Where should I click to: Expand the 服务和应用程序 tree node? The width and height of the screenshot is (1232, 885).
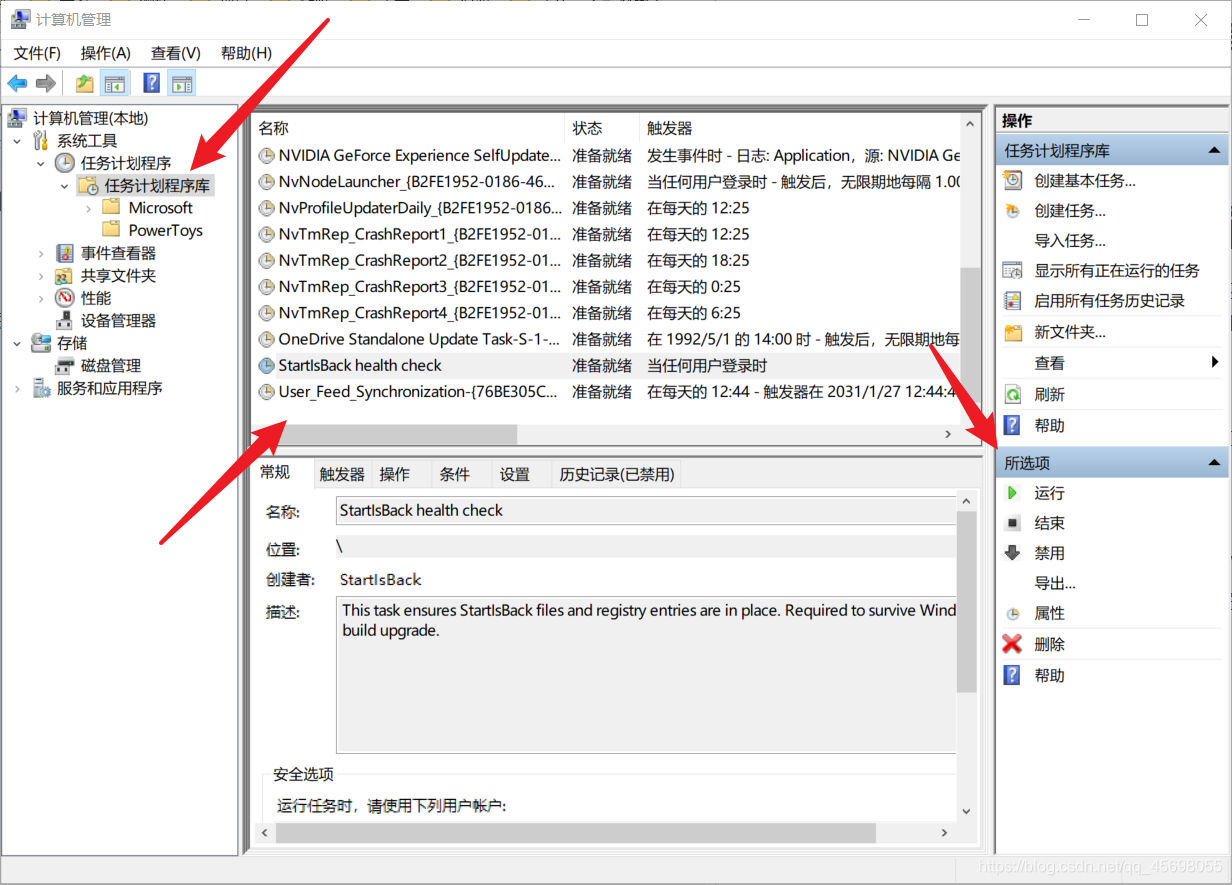pos(17,388)
